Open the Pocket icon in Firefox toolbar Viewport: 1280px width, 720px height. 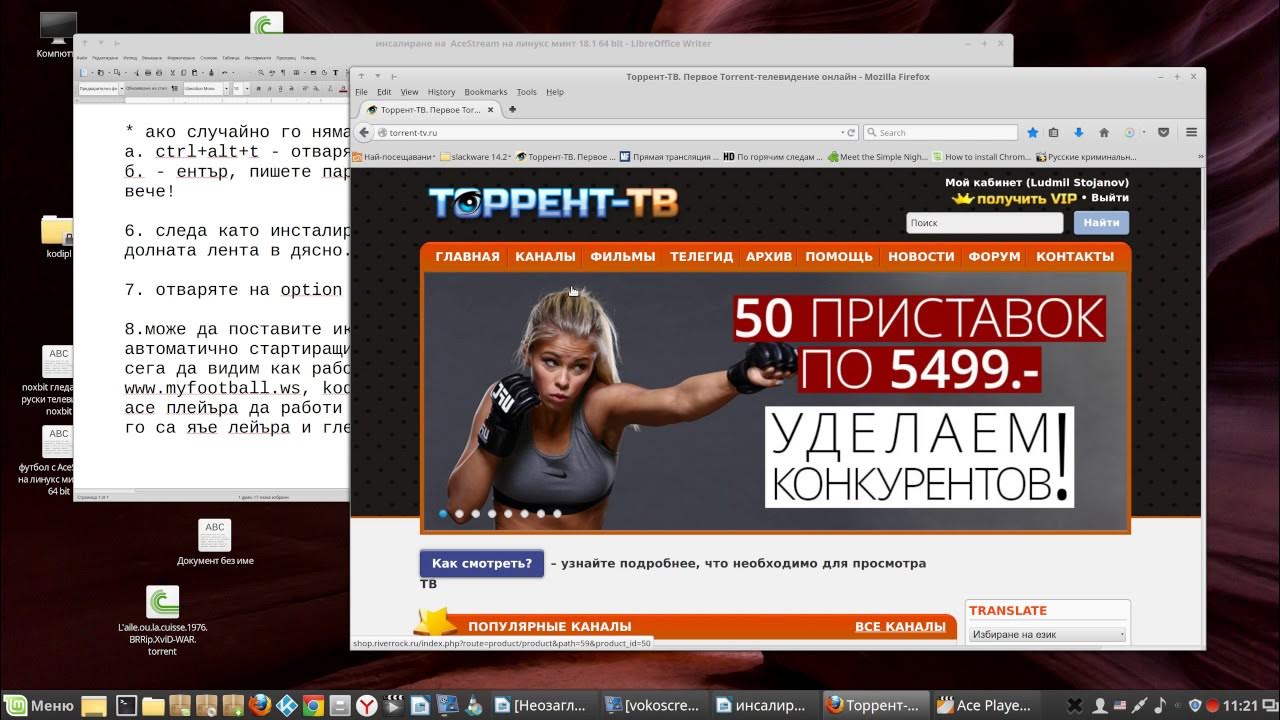tap(1164, 132)
